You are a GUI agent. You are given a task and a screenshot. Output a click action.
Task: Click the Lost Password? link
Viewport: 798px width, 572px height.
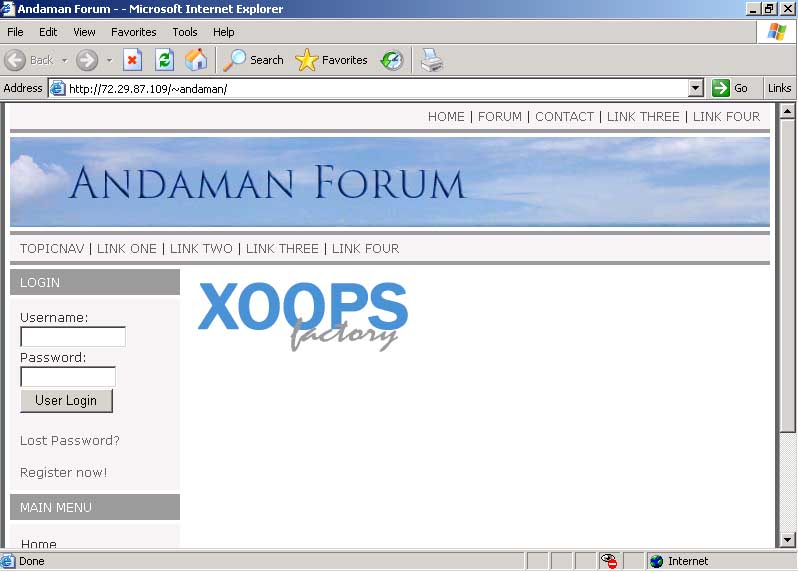pos(70,441)
